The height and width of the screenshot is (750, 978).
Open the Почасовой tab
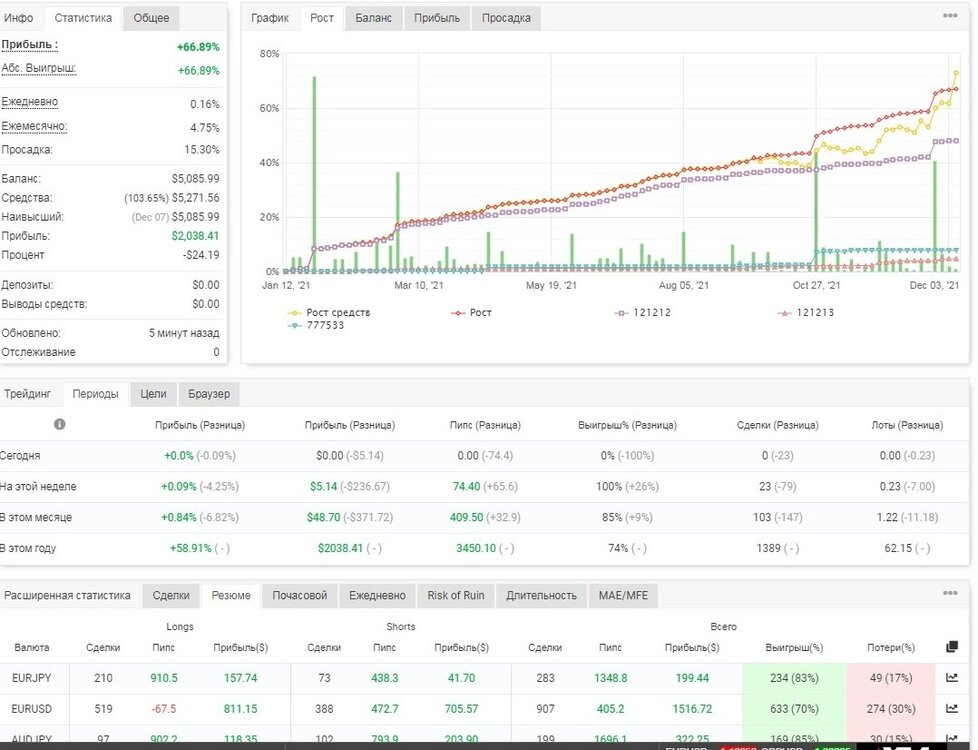pos(299,595)
